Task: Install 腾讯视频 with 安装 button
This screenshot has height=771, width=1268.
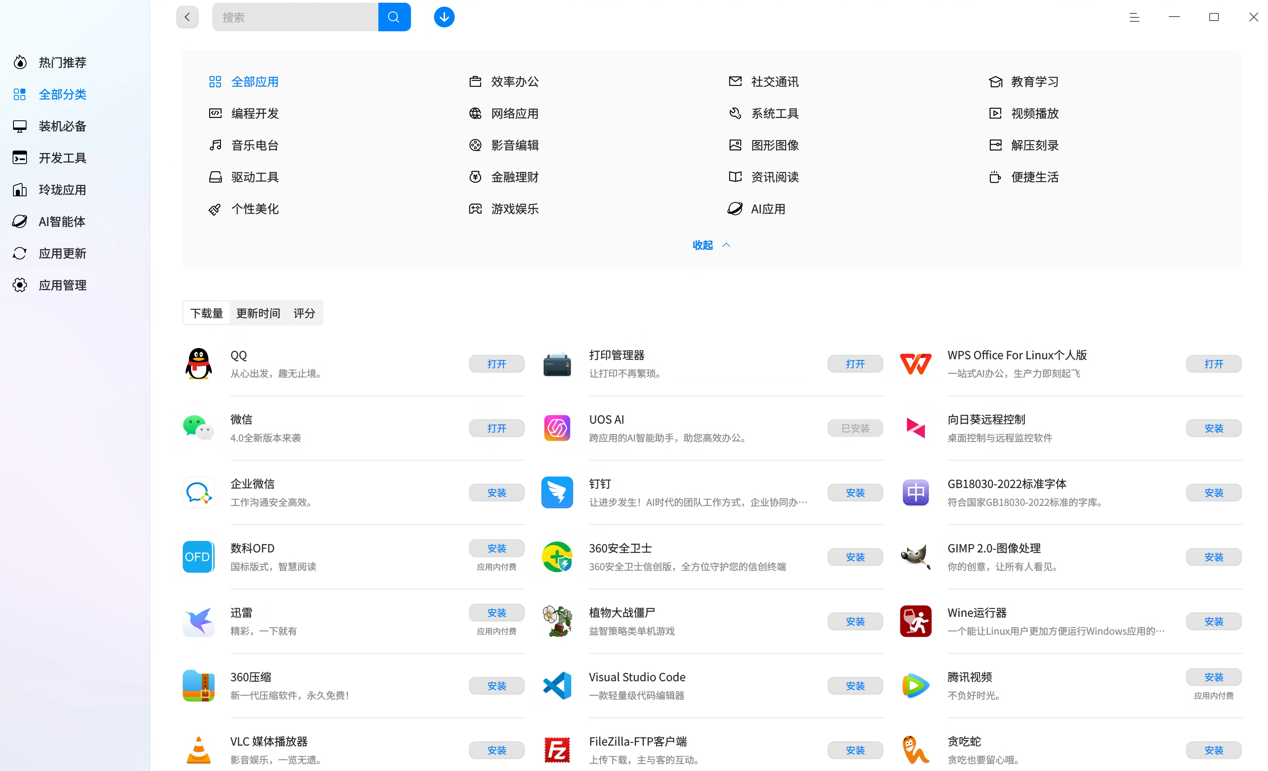Action: (1214, 677)
